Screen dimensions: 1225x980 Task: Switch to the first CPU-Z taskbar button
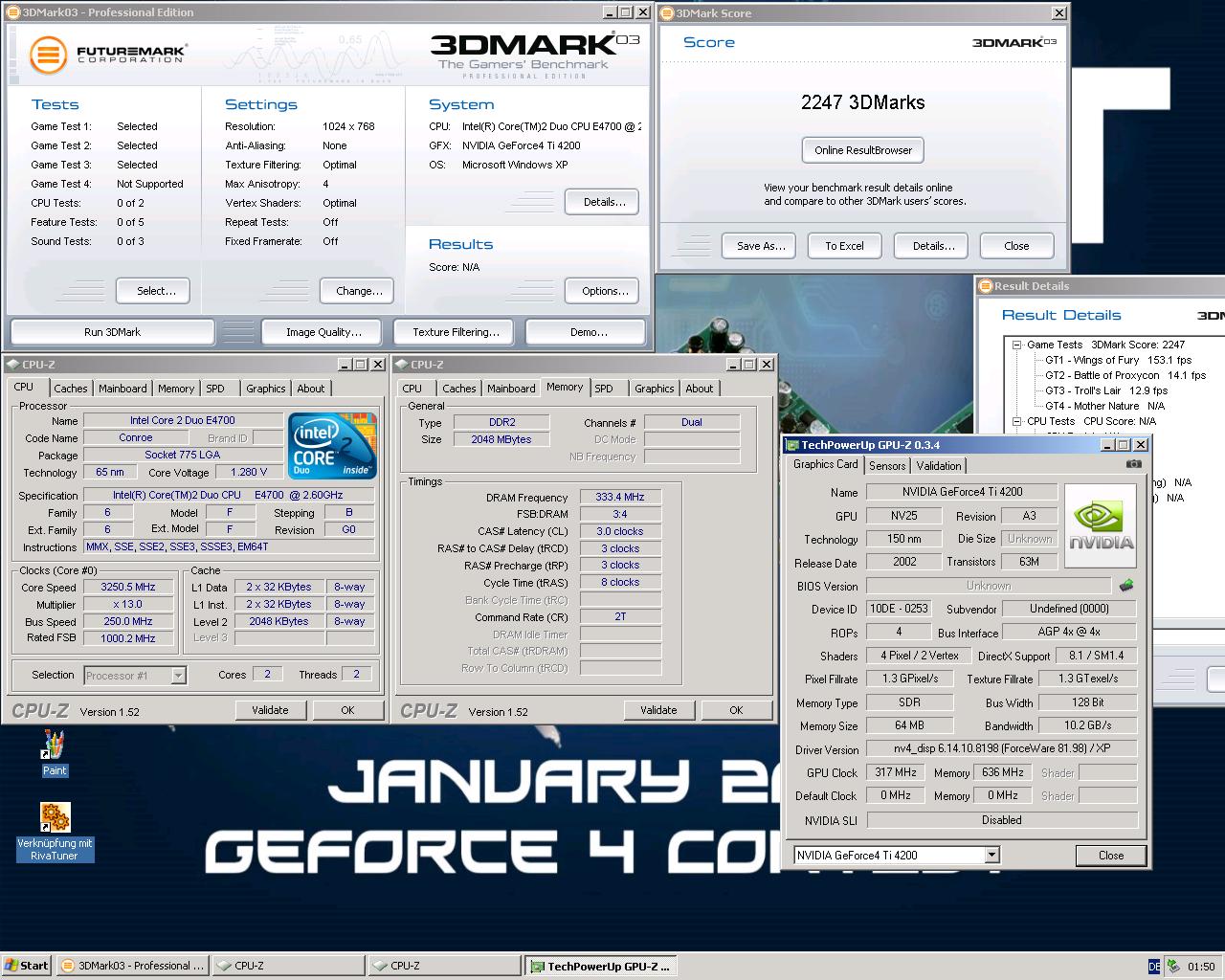click(287, 966)
